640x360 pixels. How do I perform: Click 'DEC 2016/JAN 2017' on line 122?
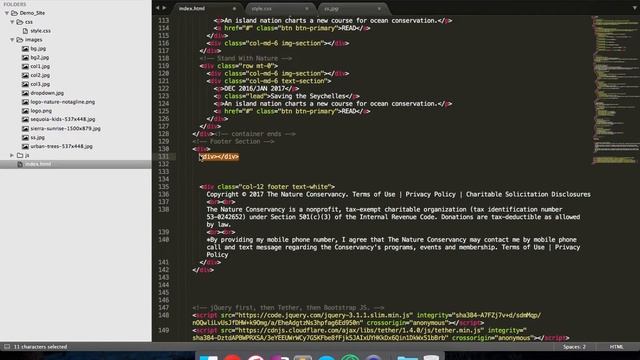coord(255,89)
